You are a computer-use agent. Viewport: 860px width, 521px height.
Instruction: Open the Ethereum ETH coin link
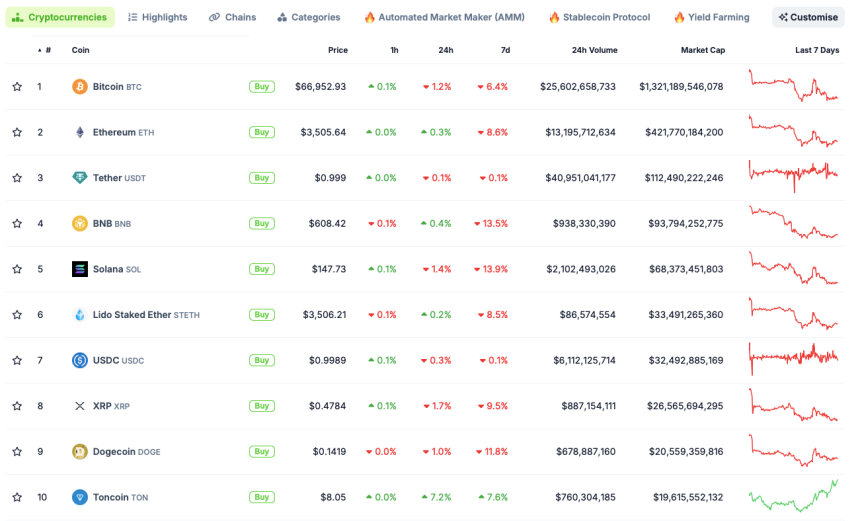pos(123,132)
